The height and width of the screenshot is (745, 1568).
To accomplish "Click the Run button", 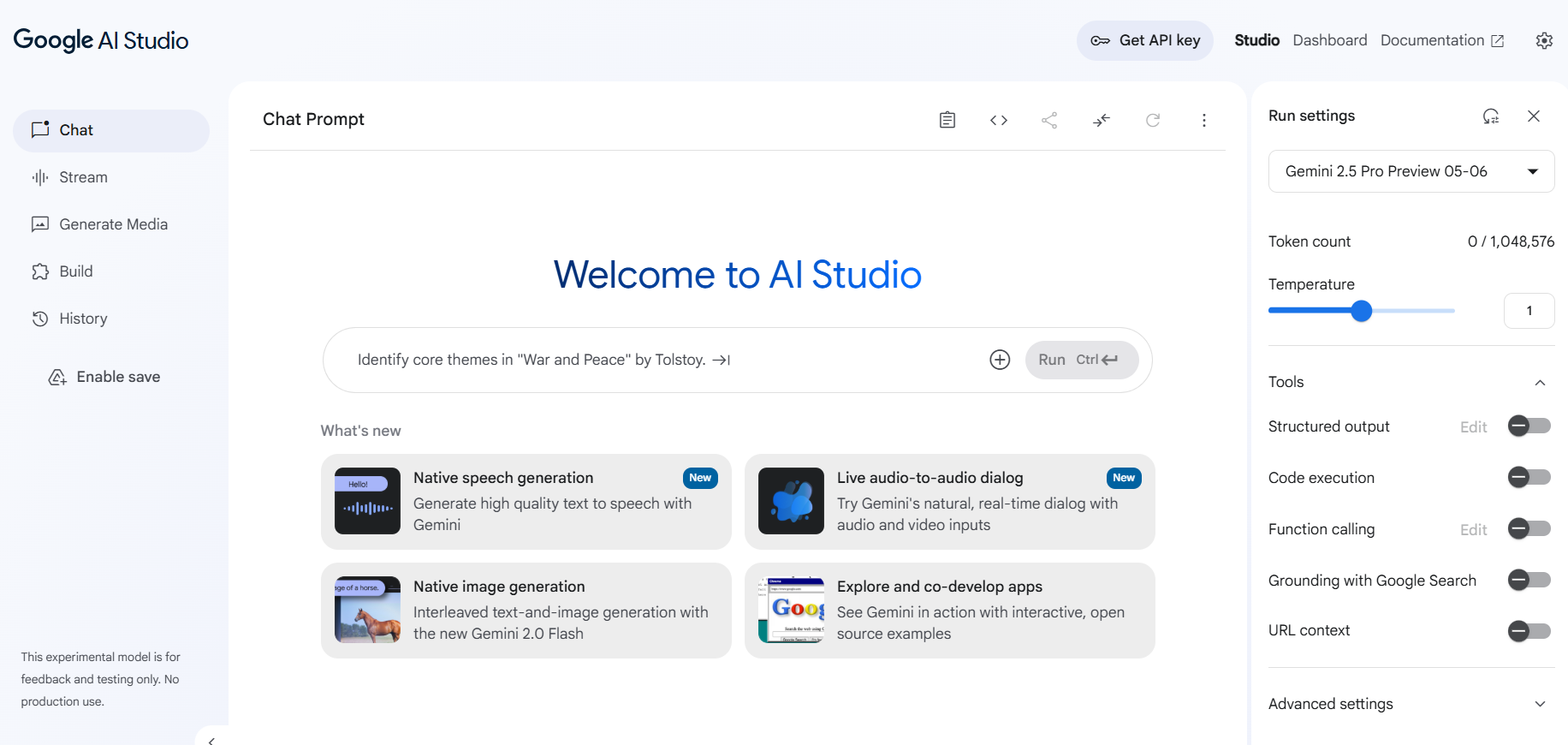I will pos(1082,360).
